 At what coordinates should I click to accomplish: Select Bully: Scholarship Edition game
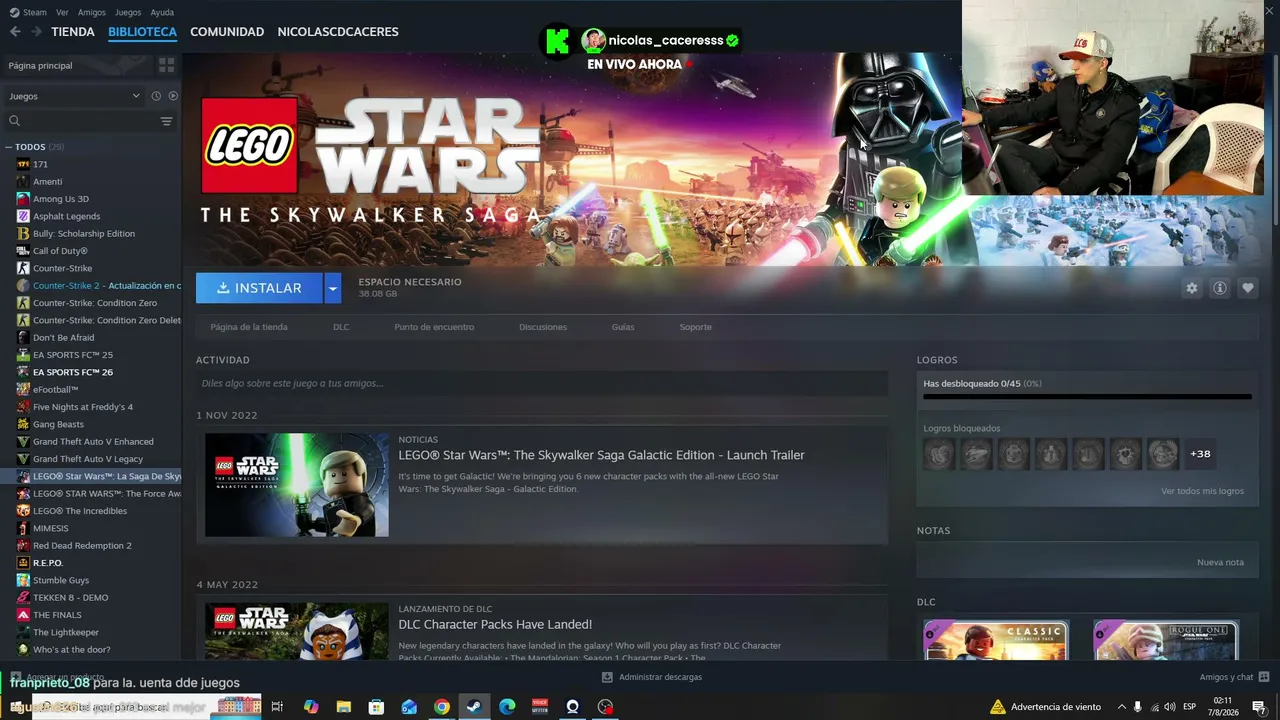tap(84, 233)
